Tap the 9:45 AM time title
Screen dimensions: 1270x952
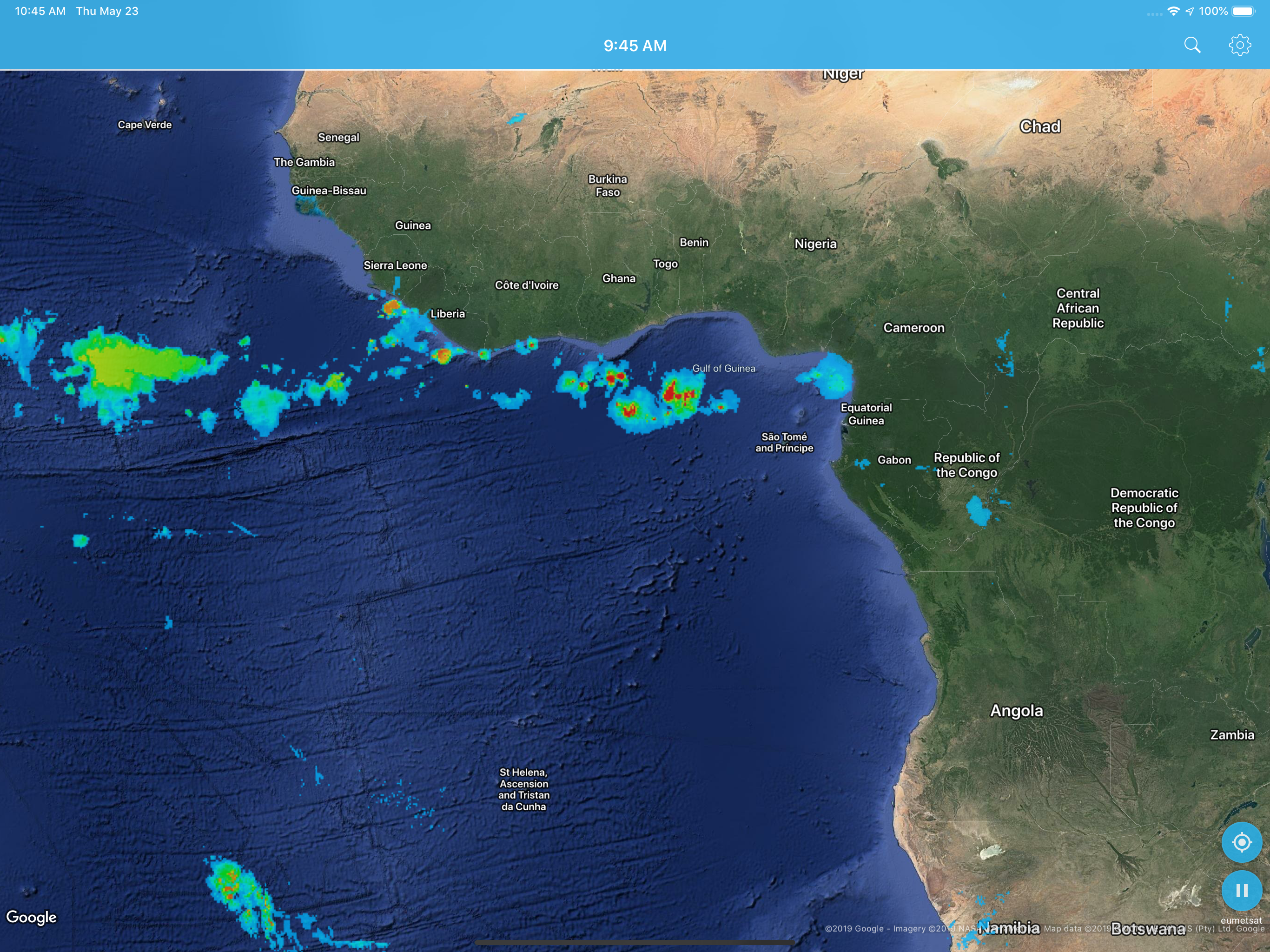click(x=635, y=46)
